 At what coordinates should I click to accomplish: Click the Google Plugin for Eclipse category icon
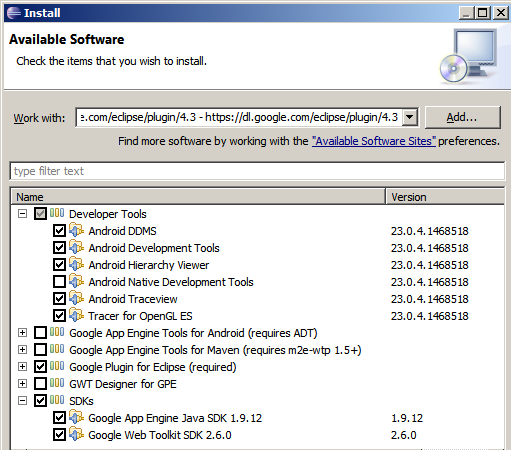click(57, 366)
